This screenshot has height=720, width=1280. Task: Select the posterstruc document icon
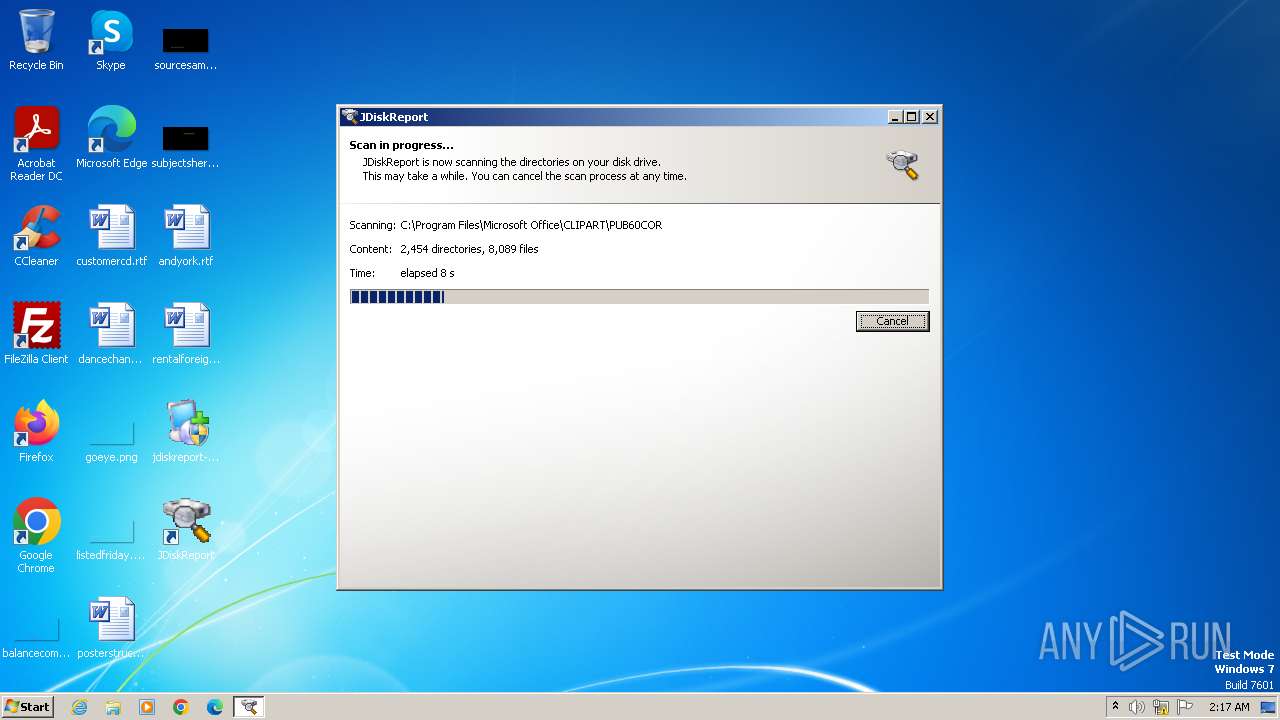(111, 628)
